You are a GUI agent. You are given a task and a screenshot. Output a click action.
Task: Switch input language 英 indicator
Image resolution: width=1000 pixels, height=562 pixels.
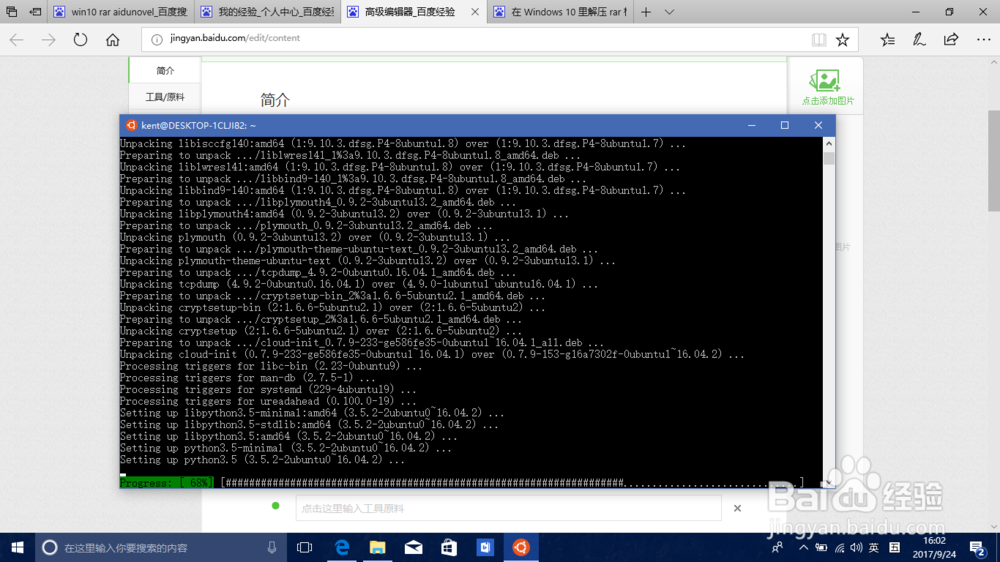(x=874, y=547)
